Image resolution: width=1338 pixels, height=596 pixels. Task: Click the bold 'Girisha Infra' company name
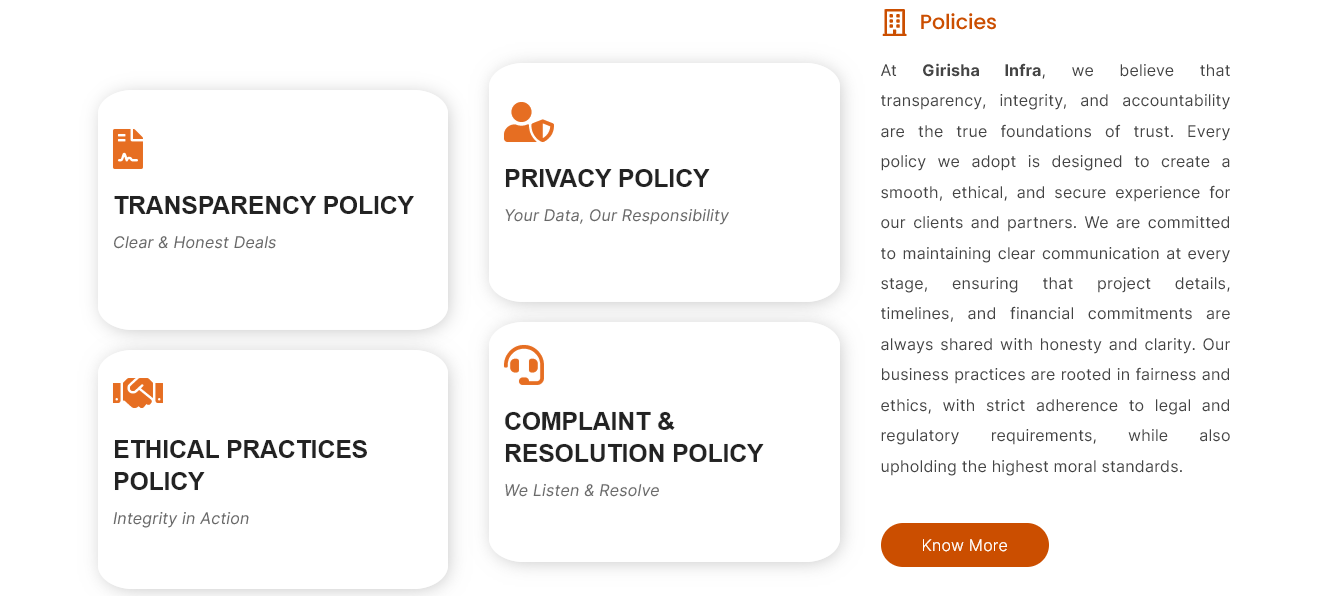coord(981,71)
